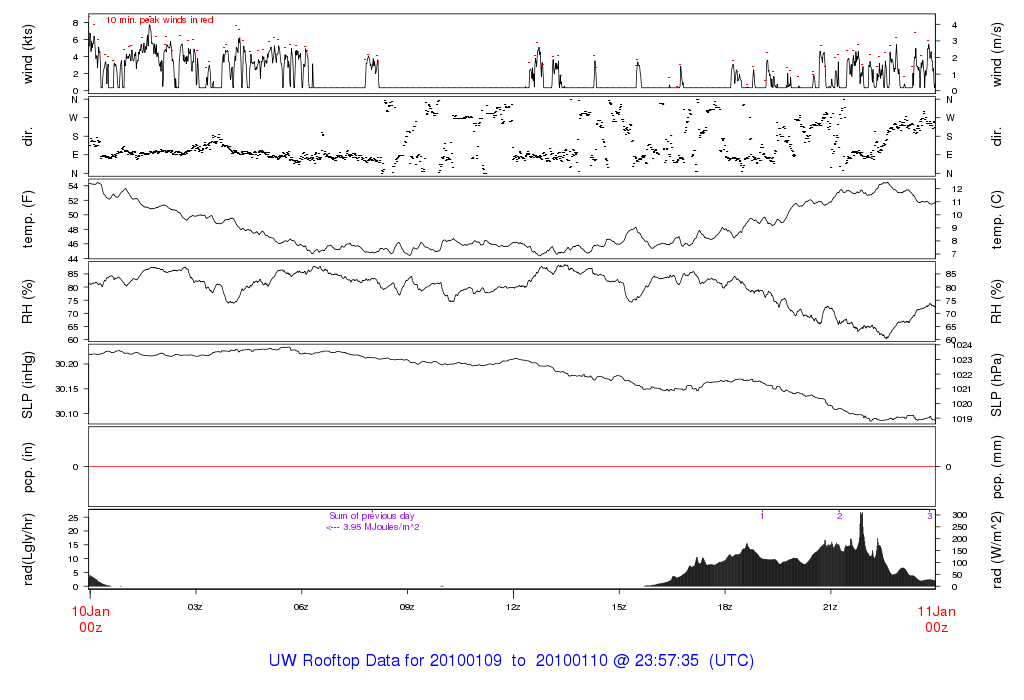Click the 12z time axis tick label
The height and width of the screenshot is (700, 1024).
(513, 607)
